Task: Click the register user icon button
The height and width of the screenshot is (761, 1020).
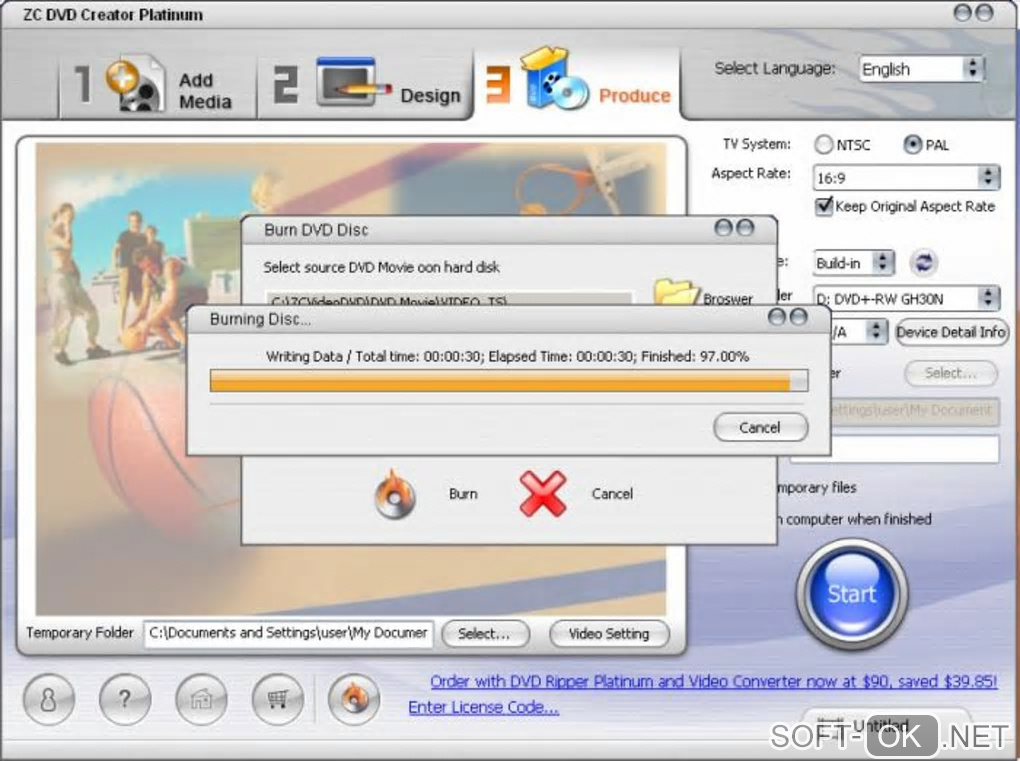Action: tap(48, 700)
